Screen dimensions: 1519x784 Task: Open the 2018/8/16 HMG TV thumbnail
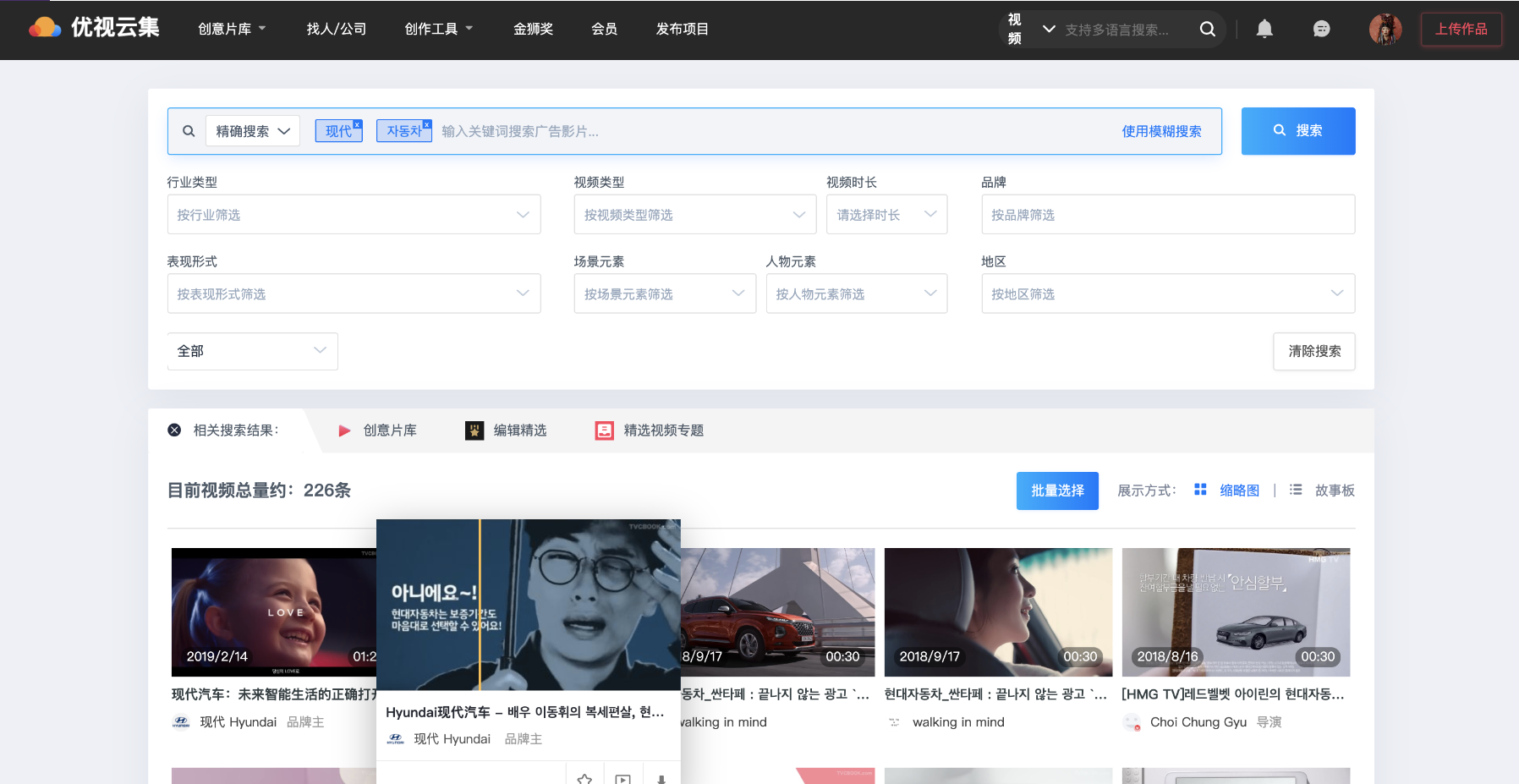pyautogui.click(x=1236, y=611)
